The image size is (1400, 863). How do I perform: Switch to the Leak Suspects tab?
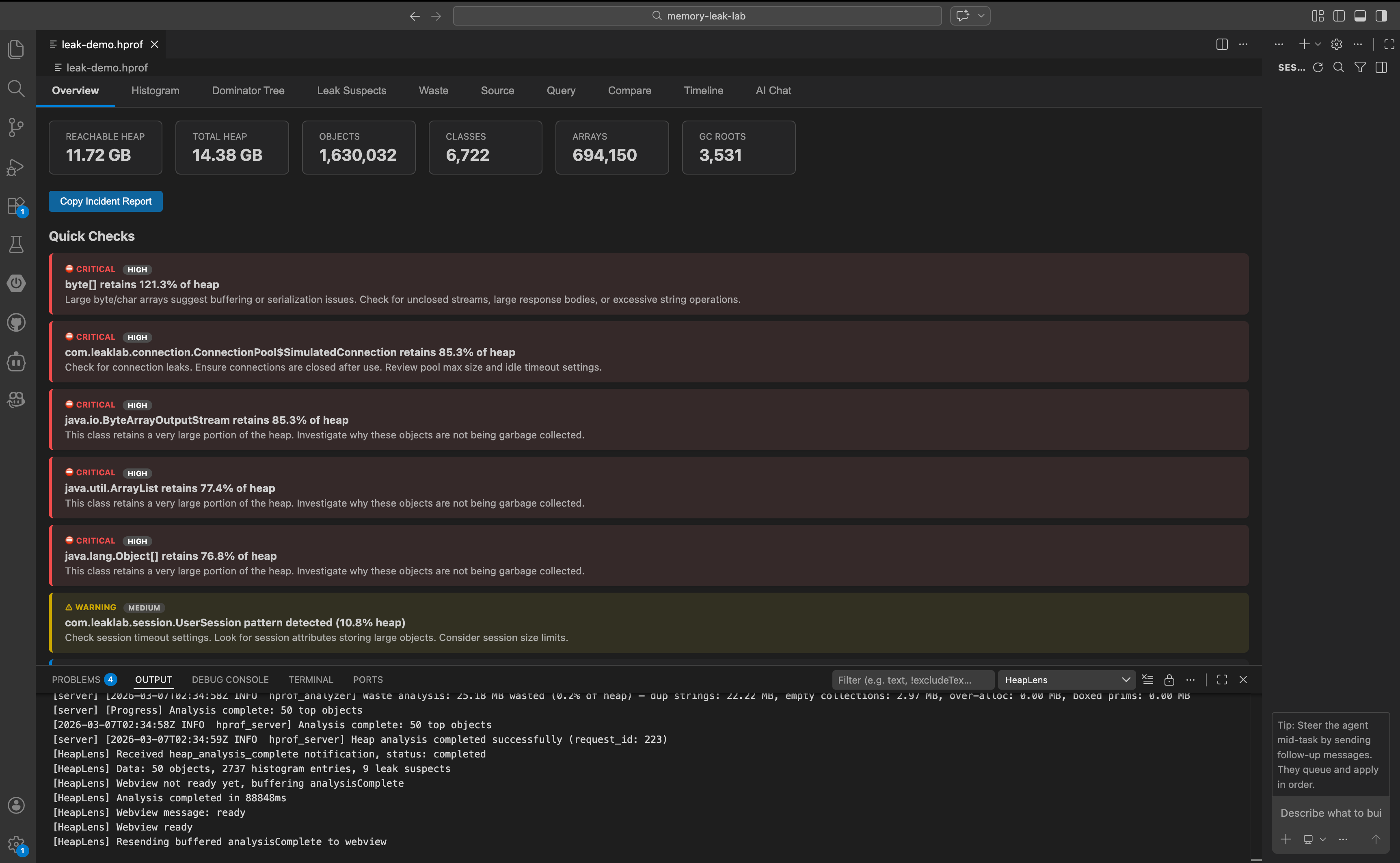[x=352, y=90]
